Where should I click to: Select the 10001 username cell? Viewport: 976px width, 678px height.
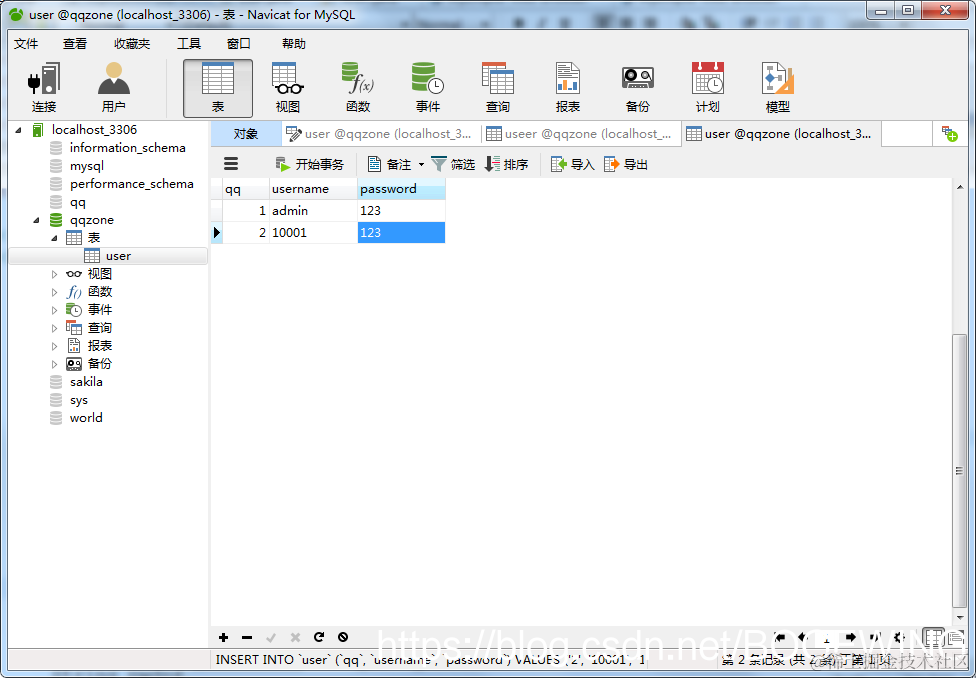pos(314,232)
